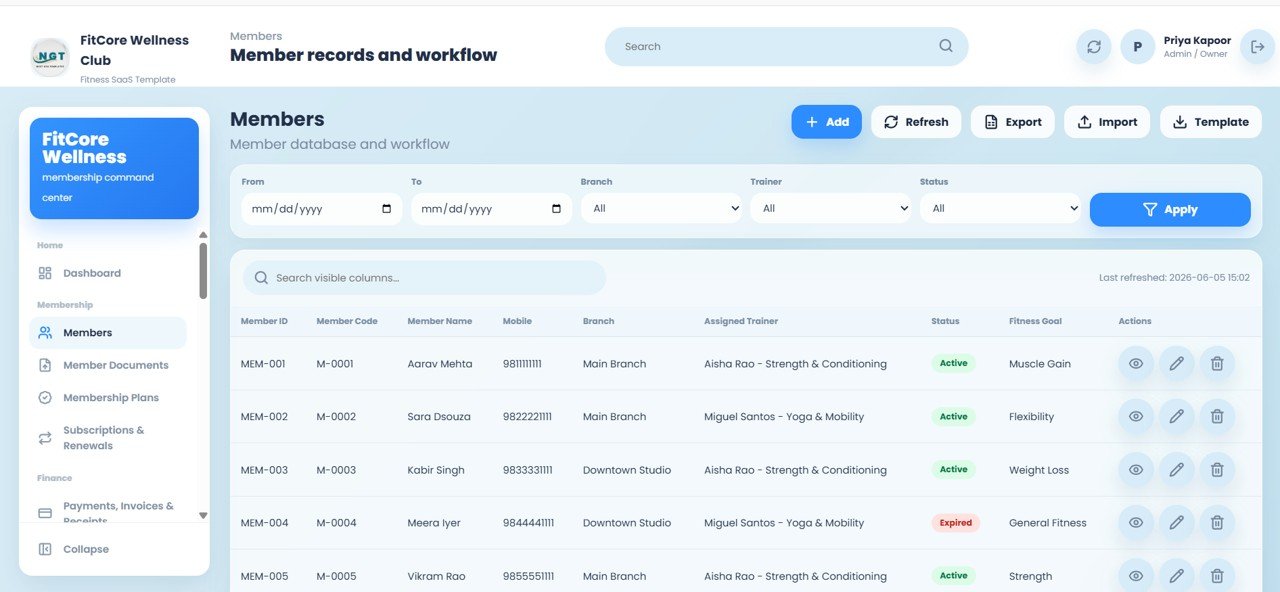
Task: Open Membership Plans in the sidebar
Action: pos(108,398)
